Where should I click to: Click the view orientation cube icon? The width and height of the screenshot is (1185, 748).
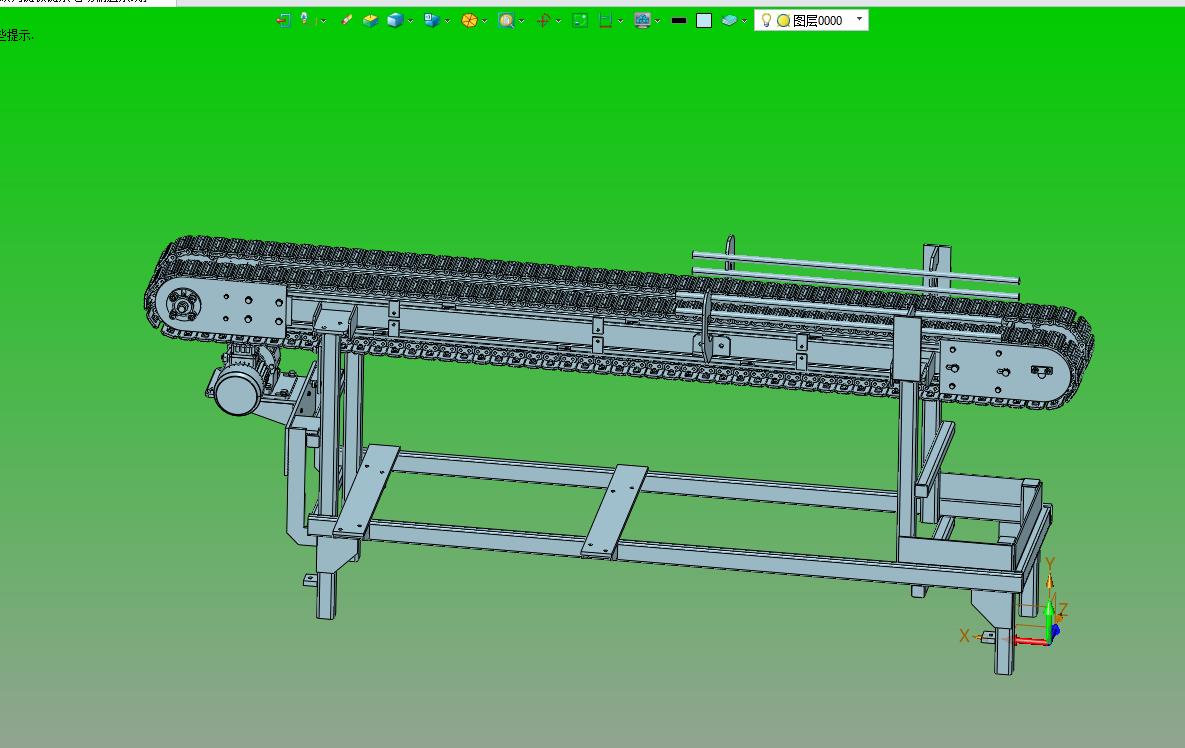(432, 20)
